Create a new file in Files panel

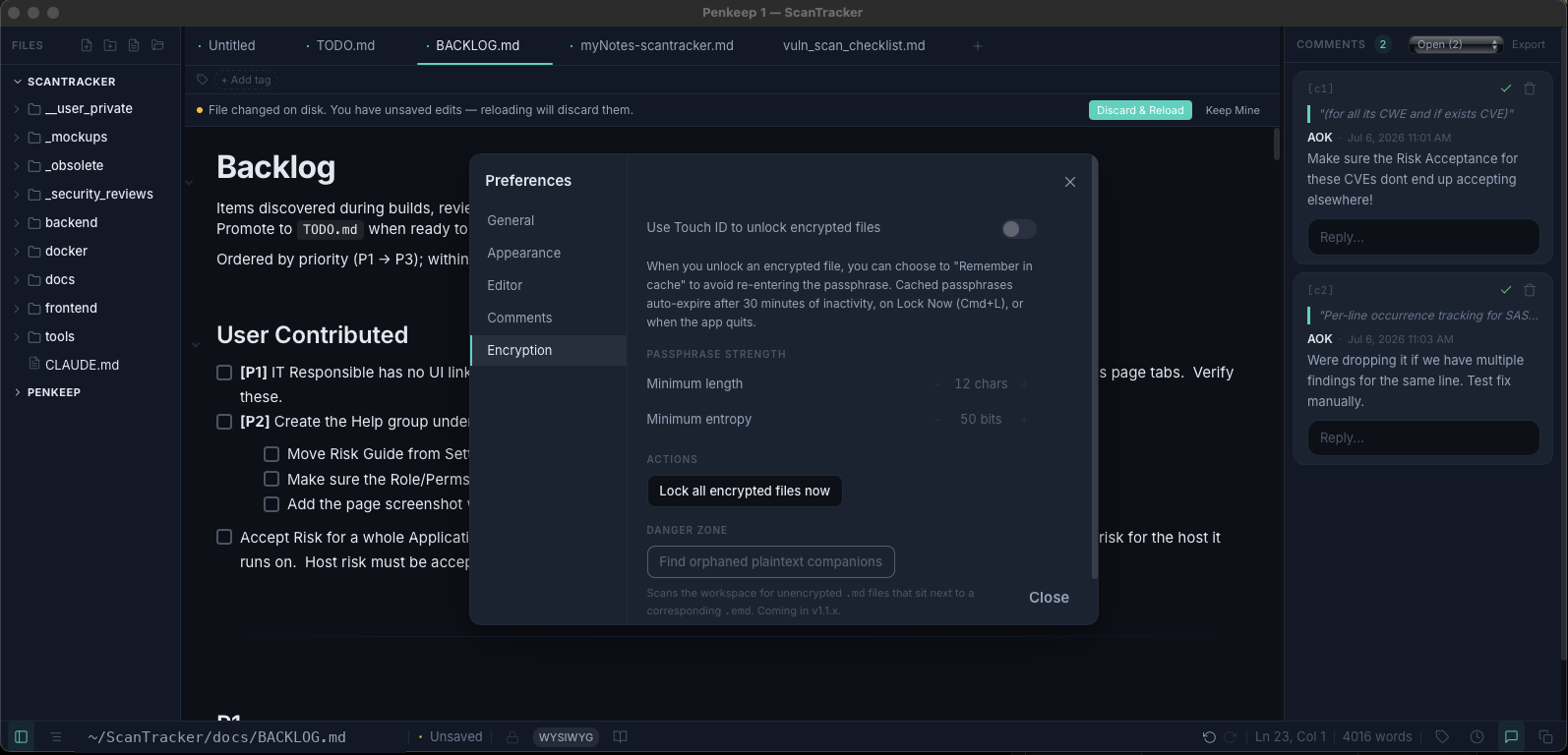tap(87, 45)
